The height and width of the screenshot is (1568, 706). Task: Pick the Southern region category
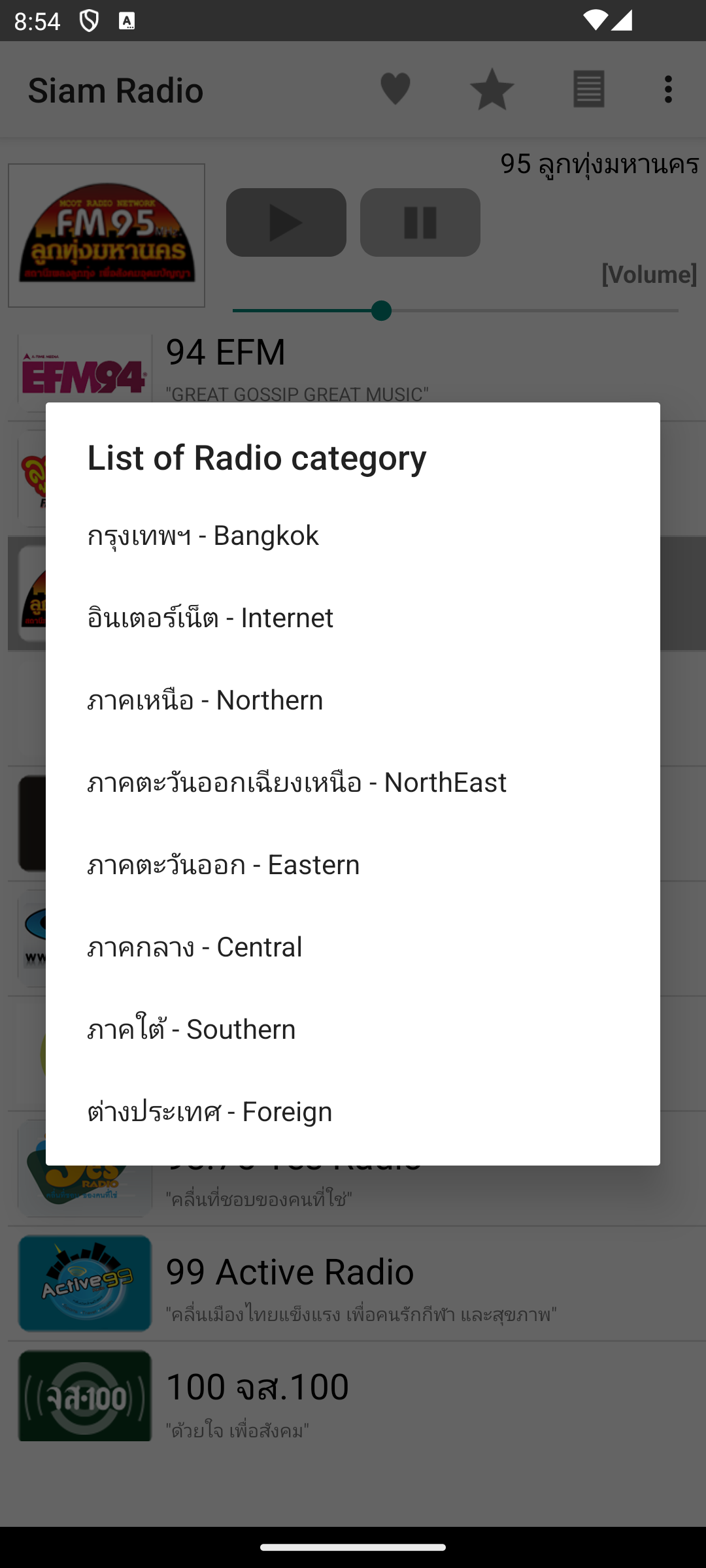353,1029
